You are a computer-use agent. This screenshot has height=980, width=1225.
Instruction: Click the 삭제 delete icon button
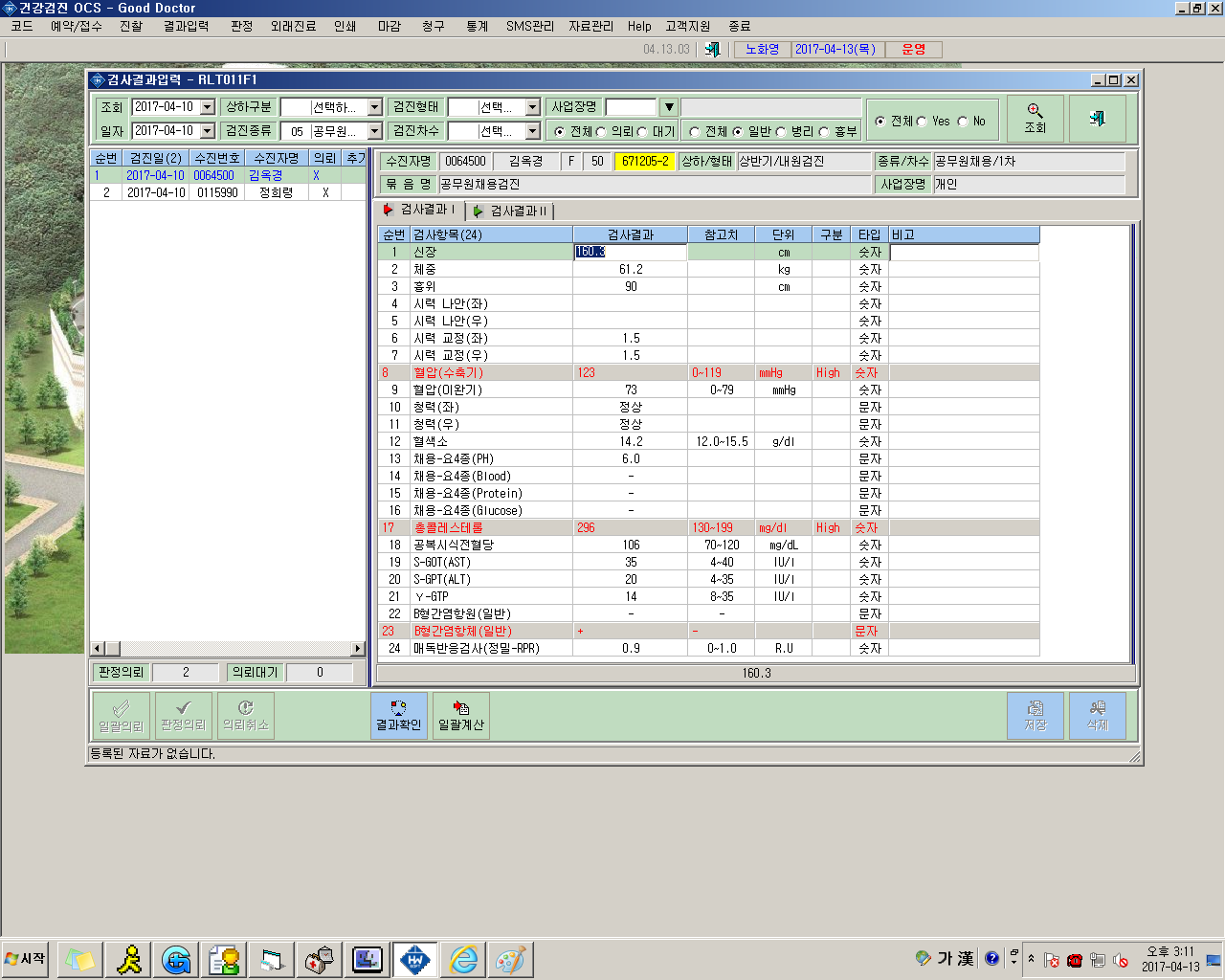coord(1097,716)
